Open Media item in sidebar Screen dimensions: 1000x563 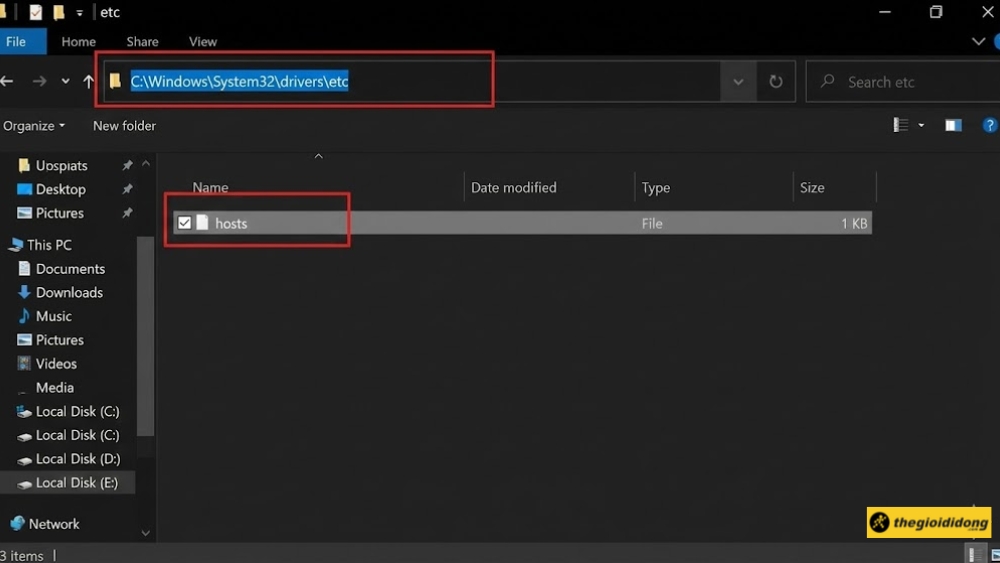(54, 388)
